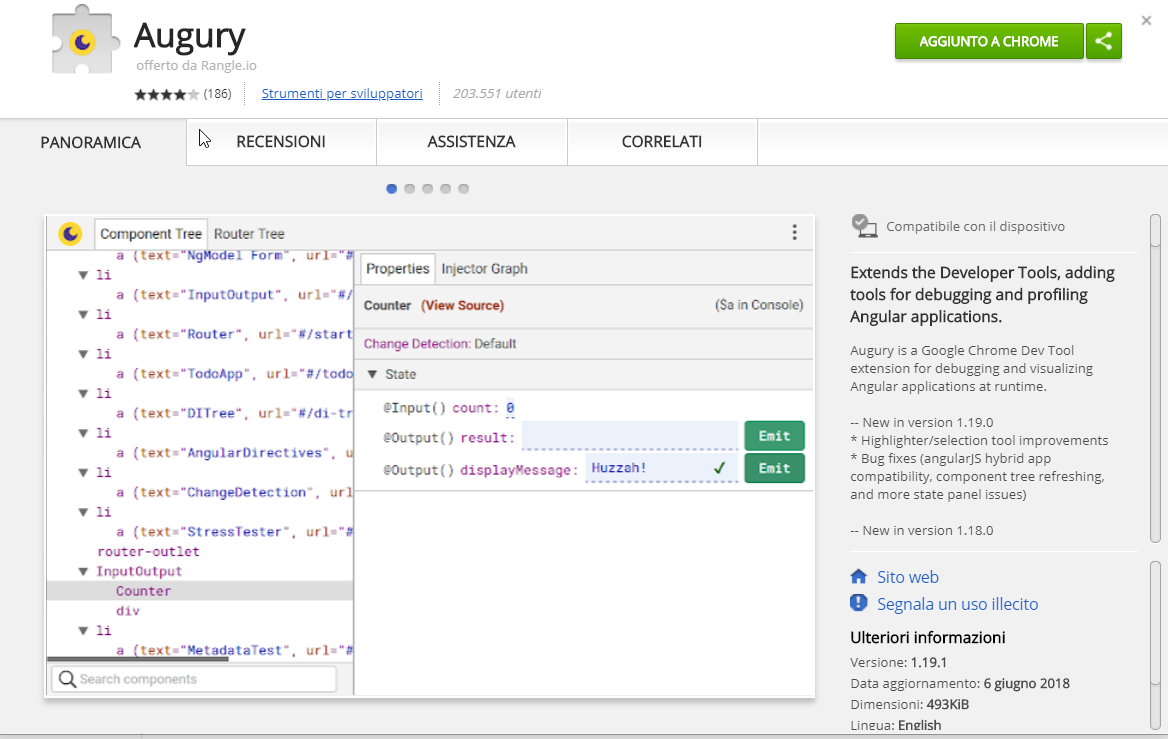Click the result output input field
The width and height of the screenshot is (1168, 739).
tap(630, 436)
